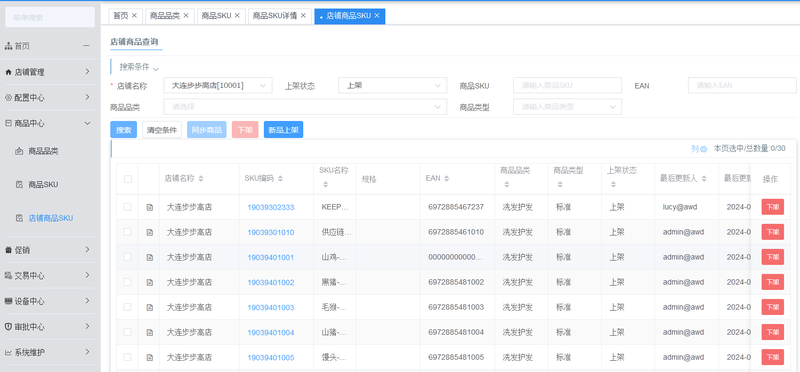Open document icon in row 19039401003
This screenshot has width=800, height=372.
point(149,307)
